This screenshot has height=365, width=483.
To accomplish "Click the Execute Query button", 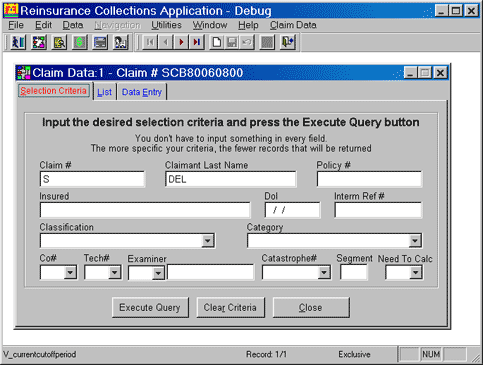I will click(x=150, y=307).
